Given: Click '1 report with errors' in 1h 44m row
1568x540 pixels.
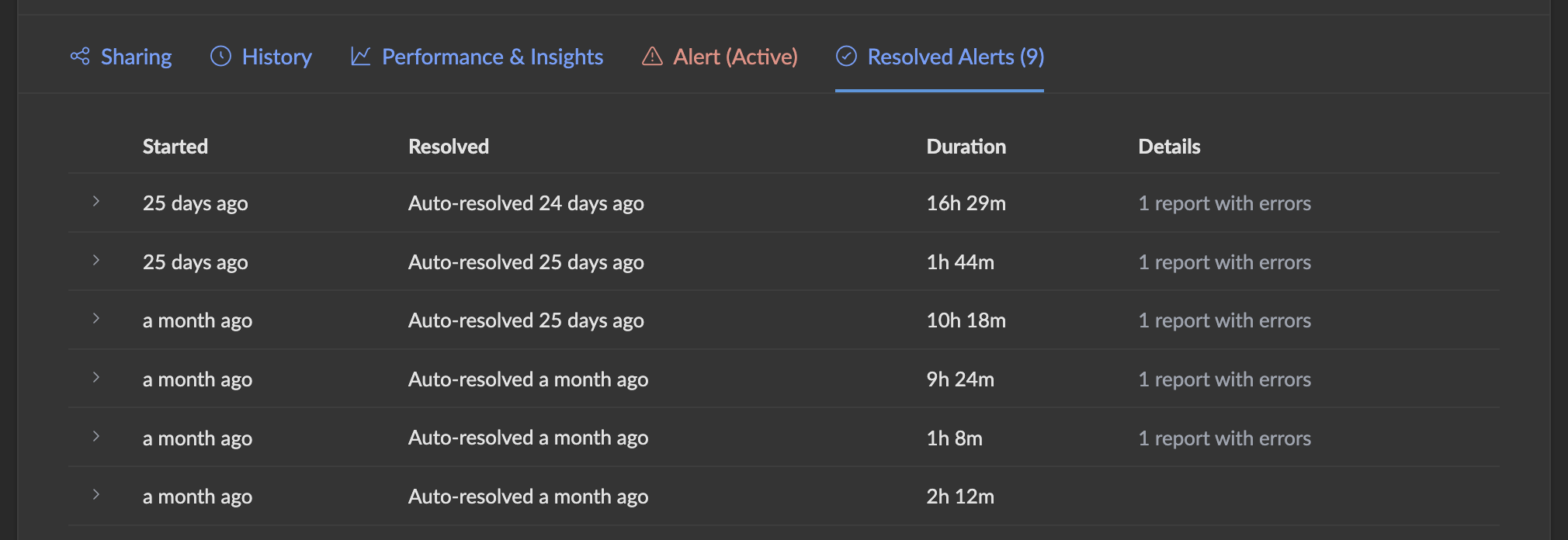Looking at the screenshot, I should coord(1225,262).
